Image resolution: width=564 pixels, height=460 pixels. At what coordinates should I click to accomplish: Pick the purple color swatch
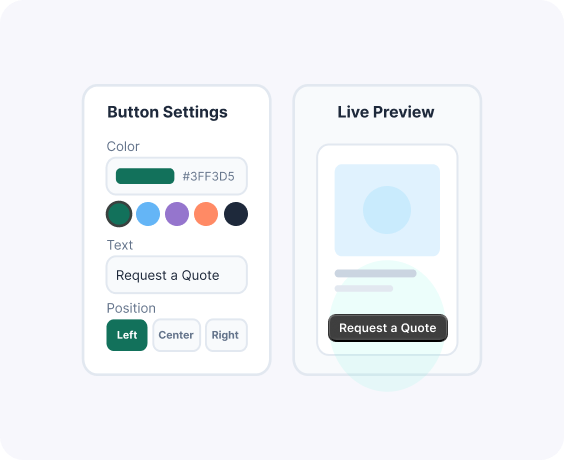pos(177,214)
